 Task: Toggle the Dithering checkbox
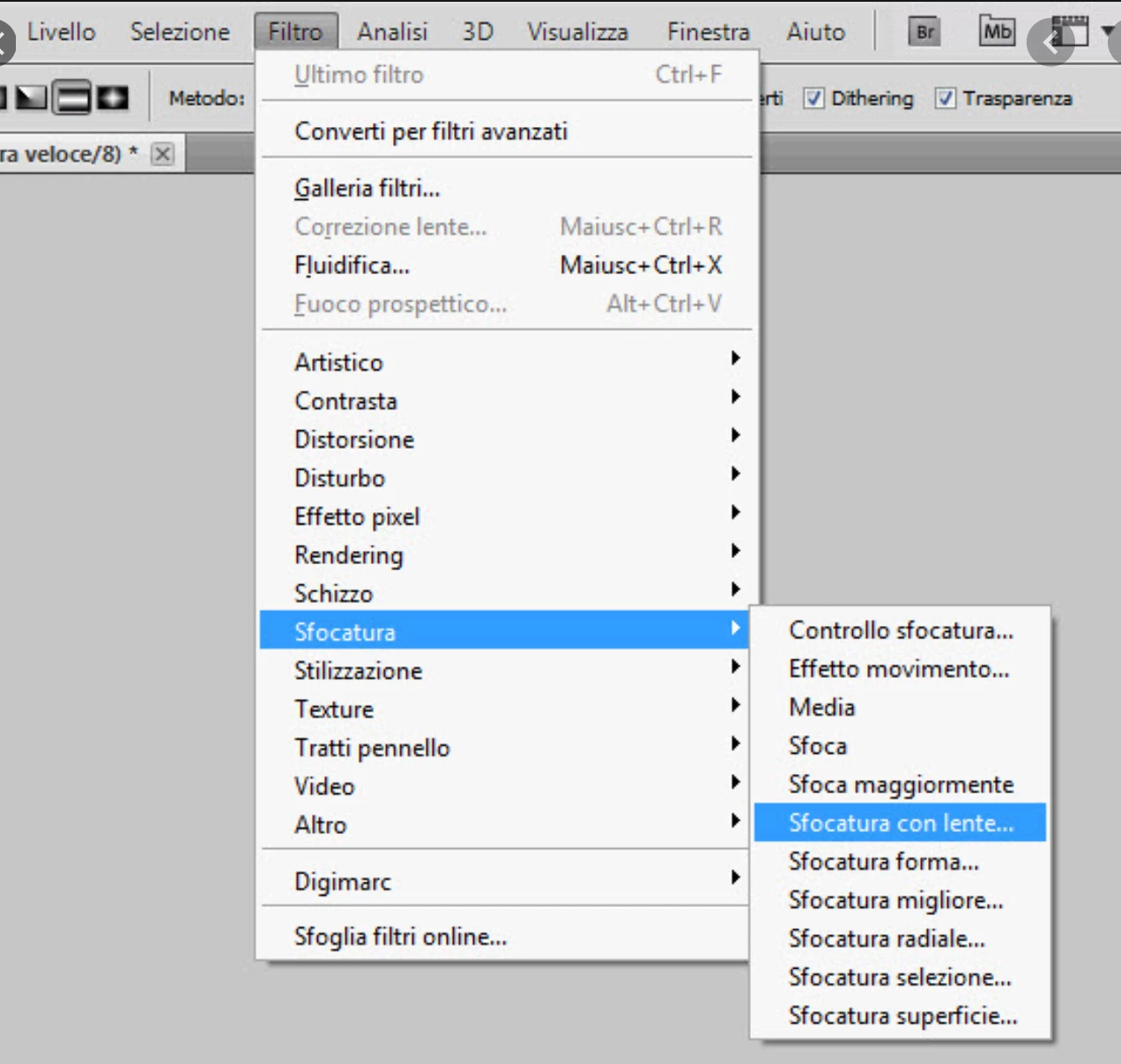click(813, 98)
